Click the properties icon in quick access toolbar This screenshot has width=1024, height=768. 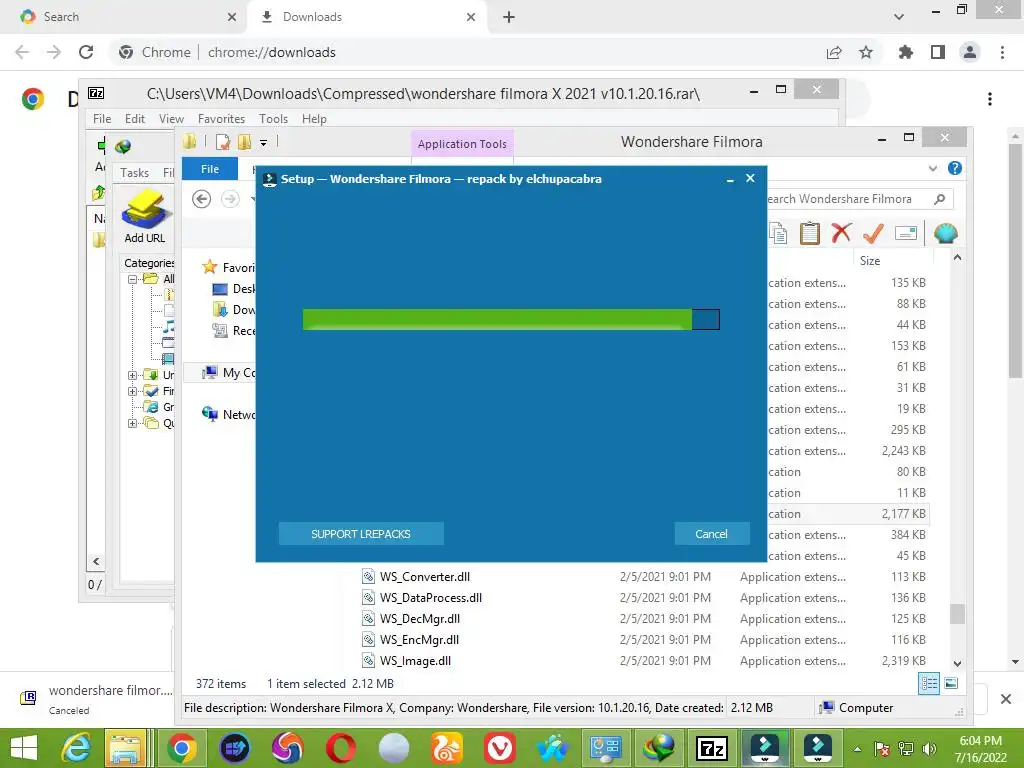[223, 142]
